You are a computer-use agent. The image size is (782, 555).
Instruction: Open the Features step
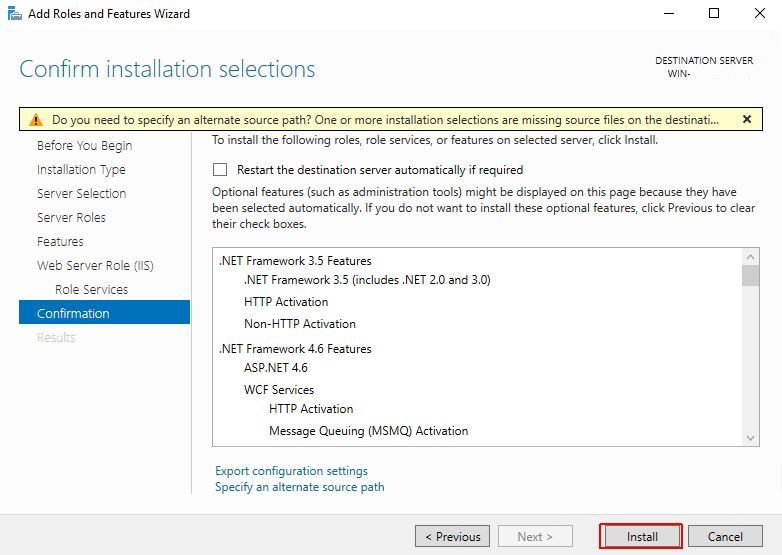[x=60, y=241]
